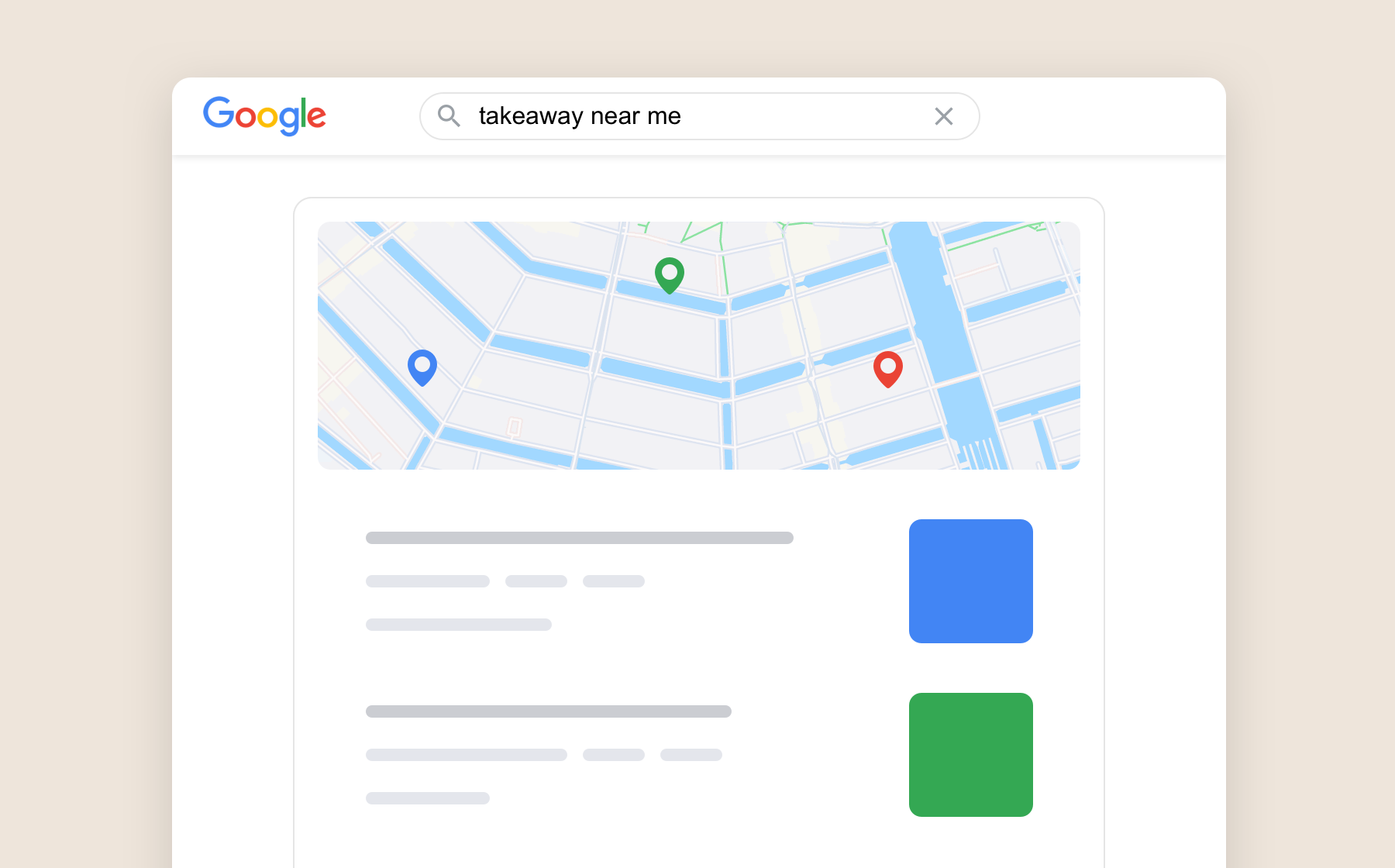Select the blue map pin

pyautogui.click(x=422, y=367)
